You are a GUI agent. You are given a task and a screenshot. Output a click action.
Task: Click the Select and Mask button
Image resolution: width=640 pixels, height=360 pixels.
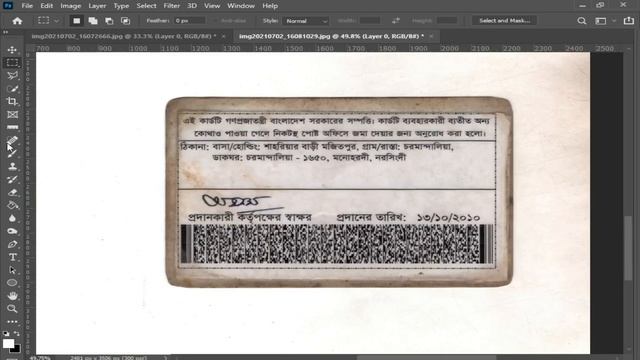tap(504, 20)
